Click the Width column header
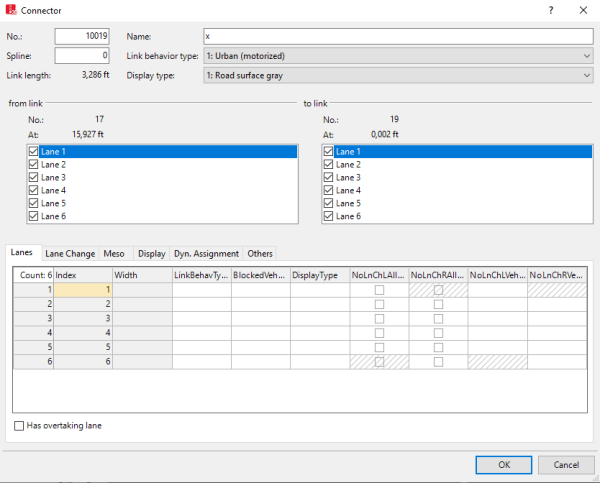This screenshot has height=483, width=600. click(x=141, y=274)
